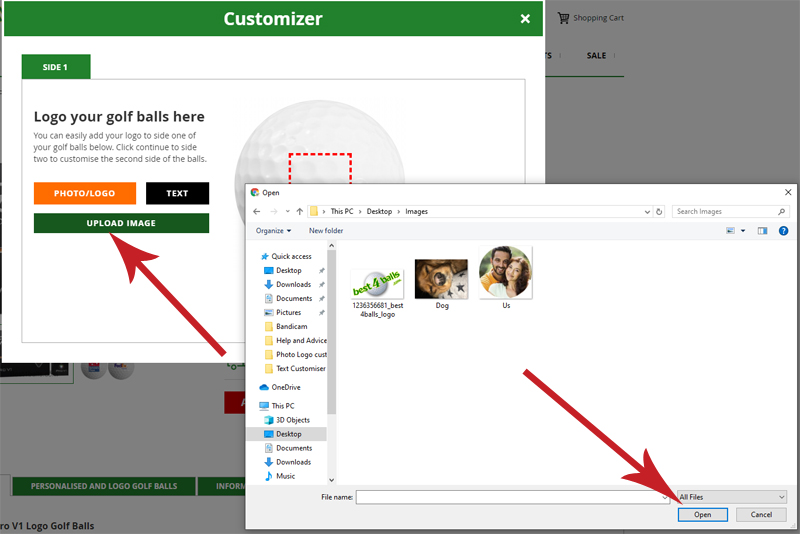Screen dimensions: 800x534
Task: Click the refresh button beside address bar
Action: pos(659,212)
